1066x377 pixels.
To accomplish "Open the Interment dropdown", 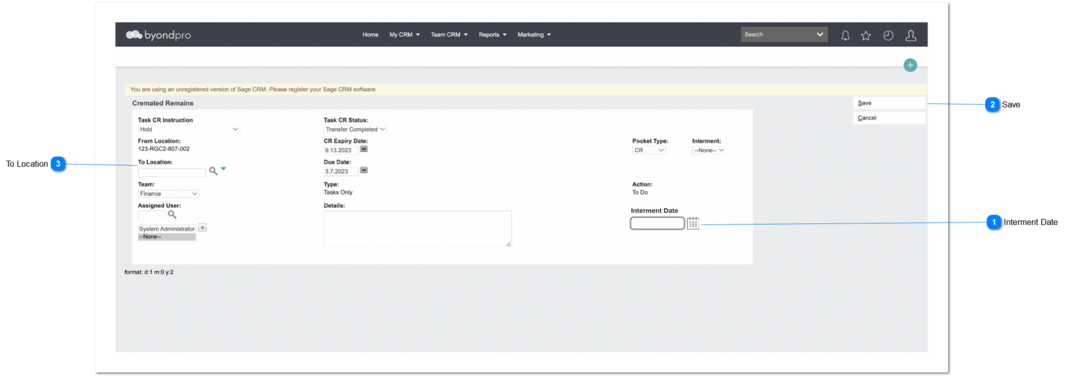I will click(x=708, y=150).
